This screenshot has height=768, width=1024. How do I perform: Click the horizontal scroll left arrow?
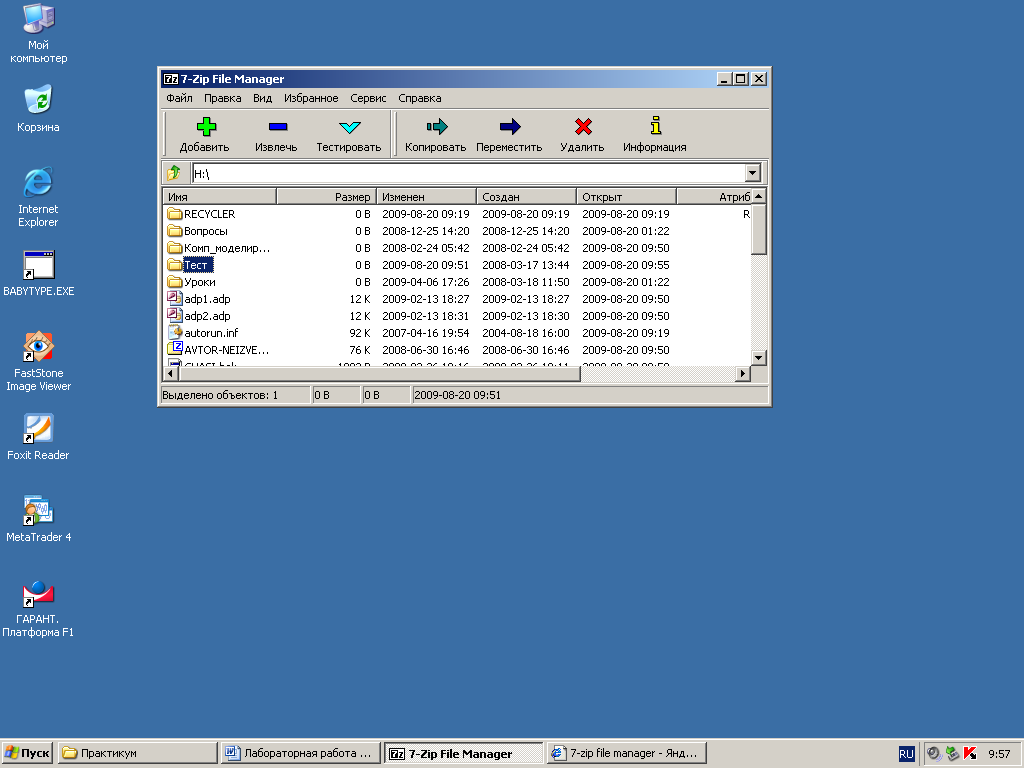[171, 374]
